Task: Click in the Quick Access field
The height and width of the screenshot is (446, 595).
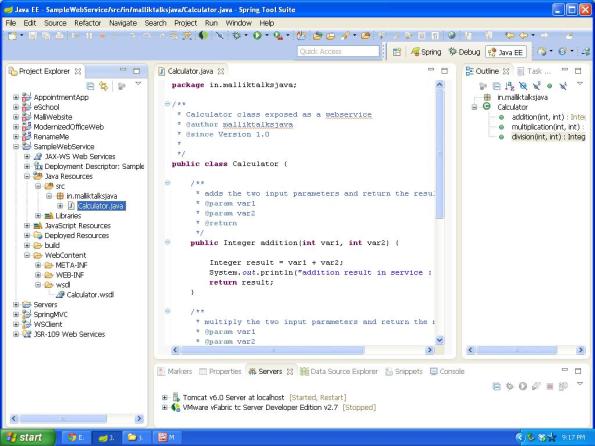Action: tap(338, 51)
